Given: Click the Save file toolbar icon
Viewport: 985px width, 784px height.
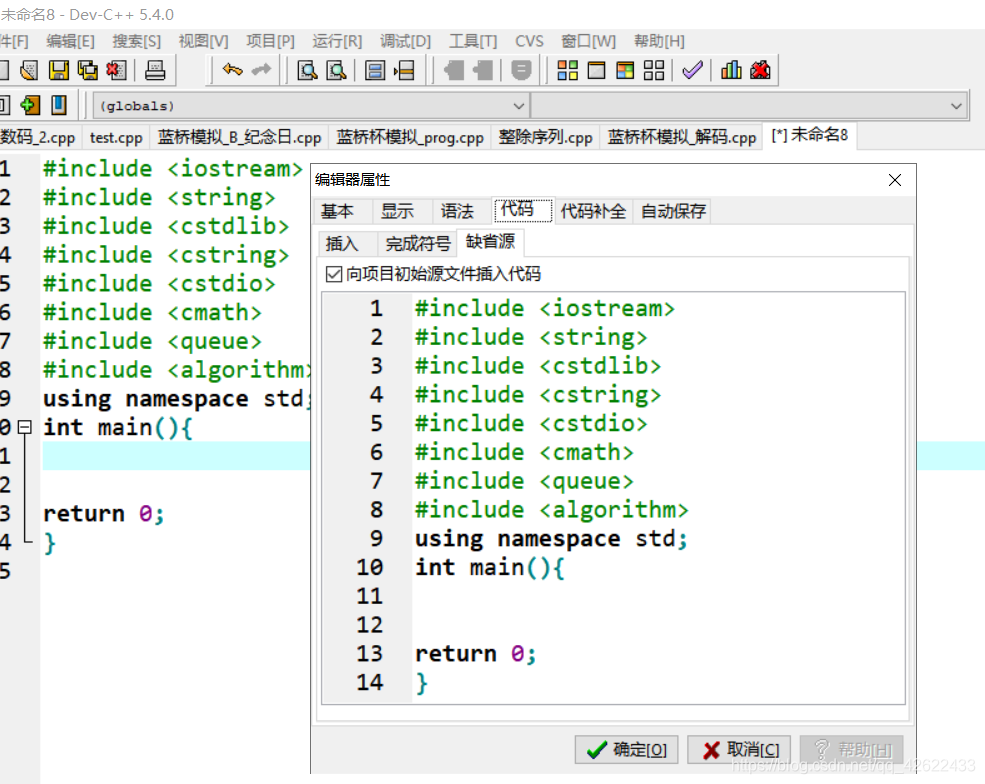Looking at the screenshot, I should (x=59, y=70).
